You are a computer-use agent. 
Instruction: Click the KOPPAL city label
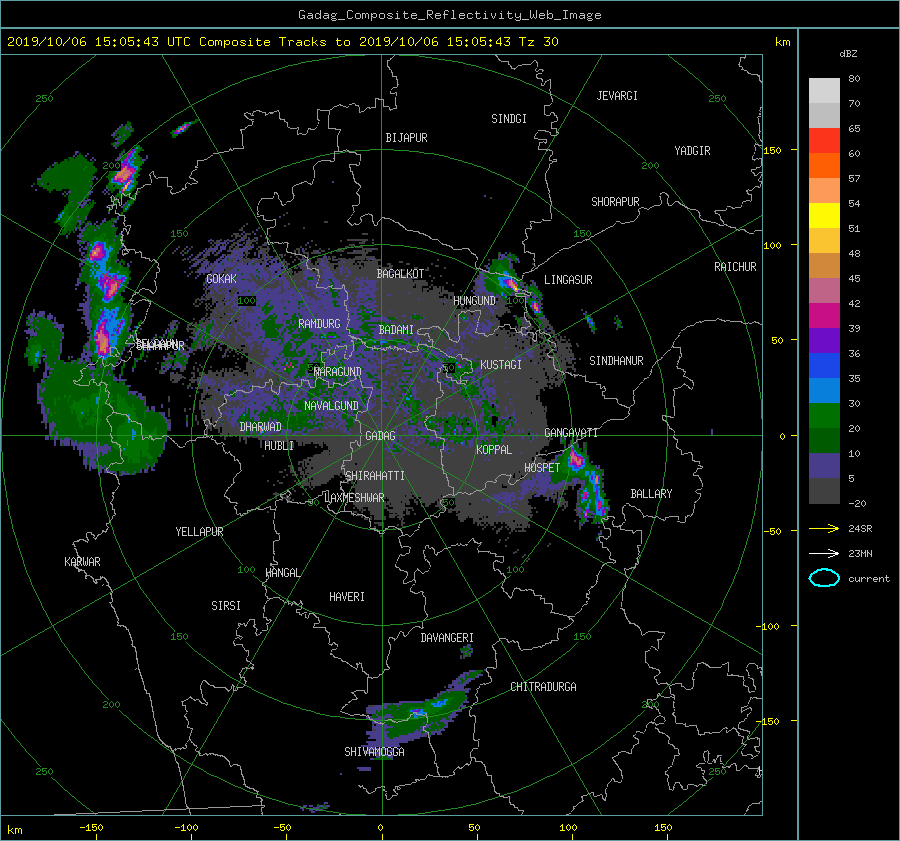click(494, 450)
